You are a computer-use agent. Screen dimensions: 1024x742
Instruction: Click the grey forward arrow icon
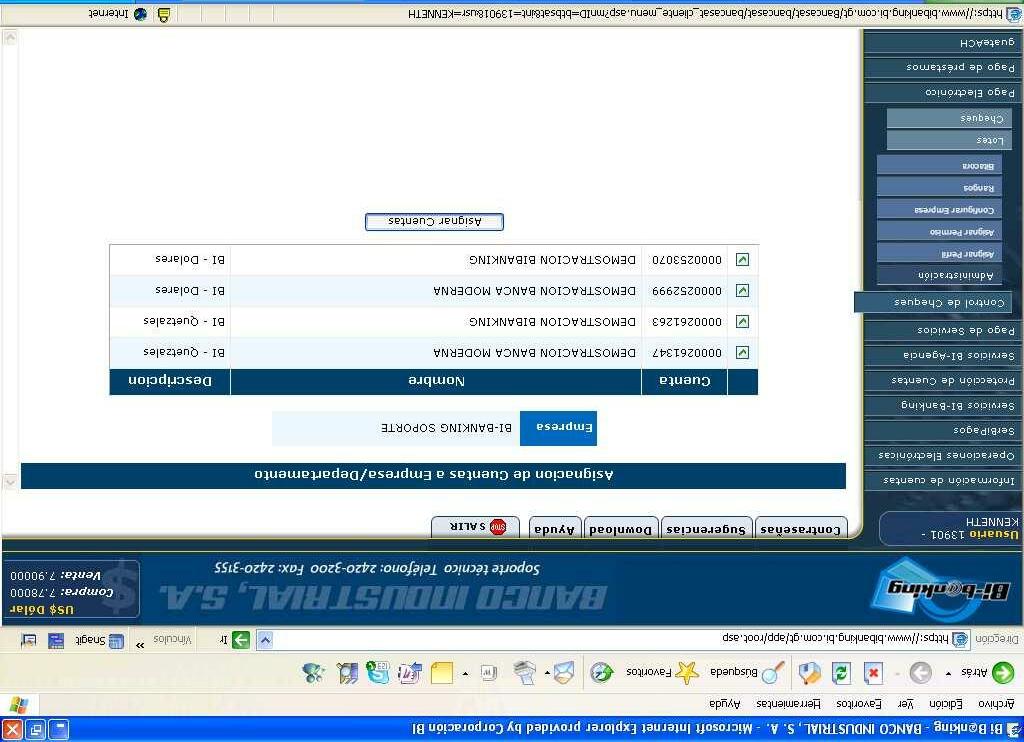(921, 672)
